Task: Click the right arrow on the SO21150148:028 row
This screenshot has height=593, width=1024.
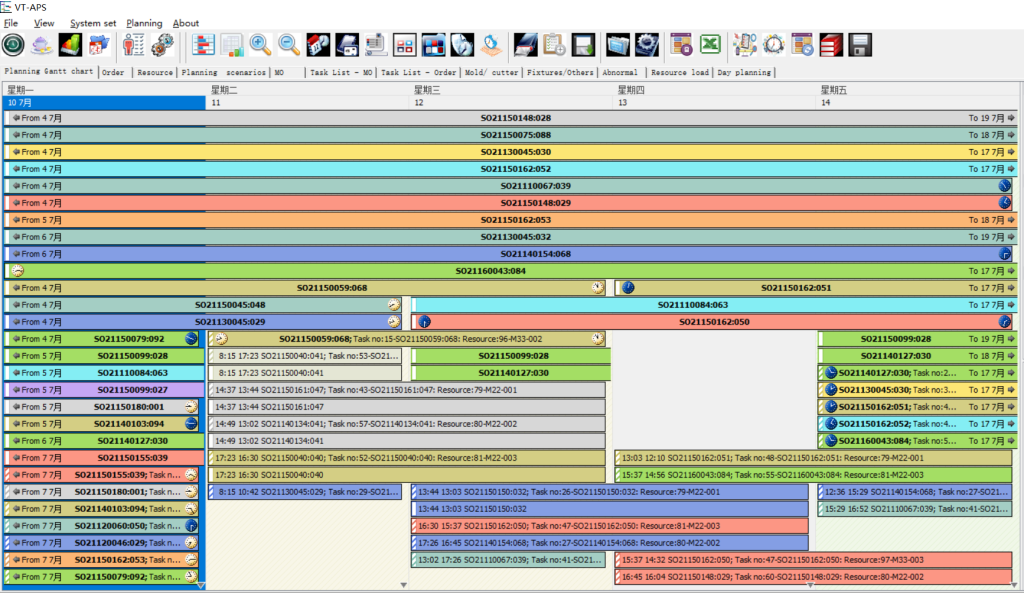Action: pyautogui.click(x=1010, y=117)
